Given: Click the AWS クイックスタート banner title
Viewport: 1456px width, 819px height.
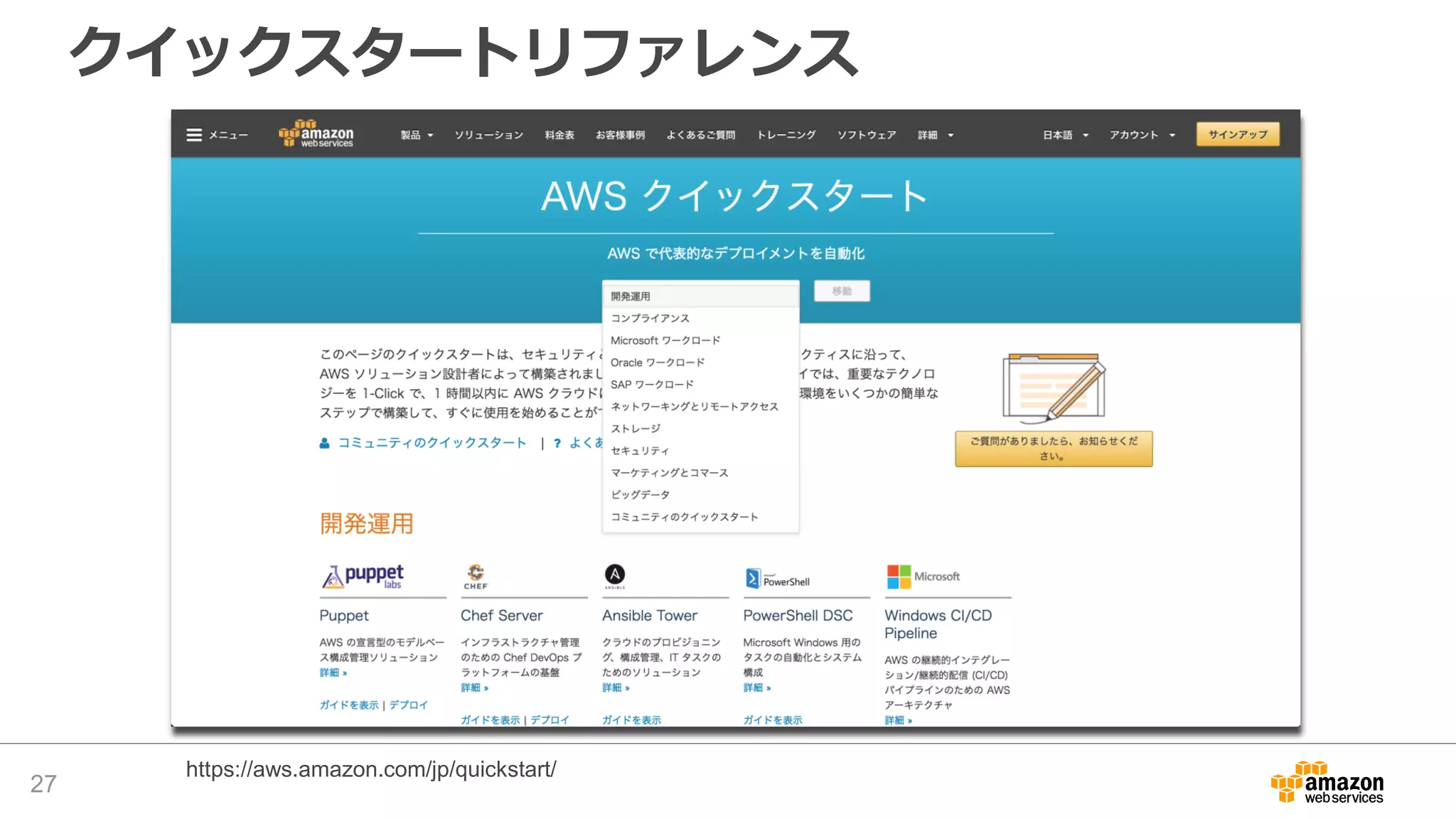Looking at the screenshot, I should pyautogui.click(x=735, y=196).
